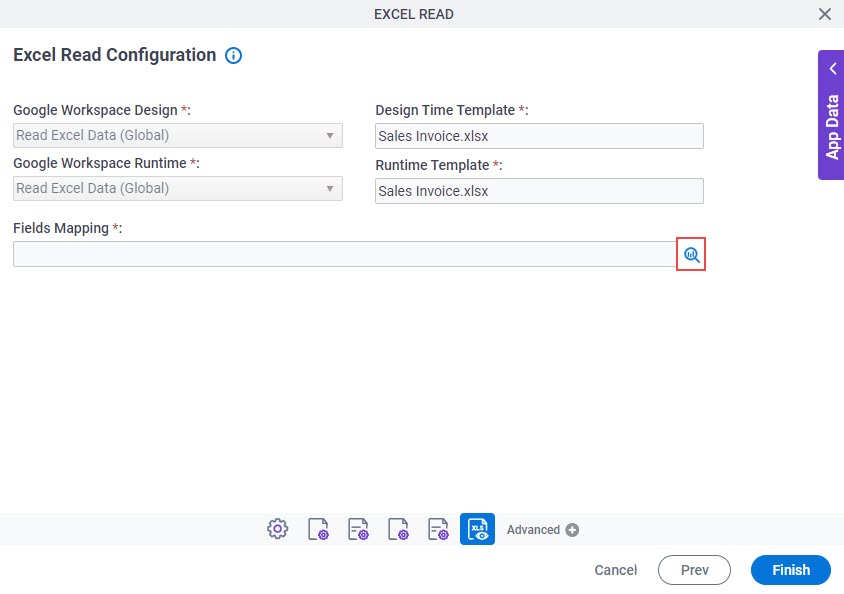The height and width of the screenshot is (594, 844).
Task: Open the Google Workspace Runtime dropdown
Action: pos(178,189)
